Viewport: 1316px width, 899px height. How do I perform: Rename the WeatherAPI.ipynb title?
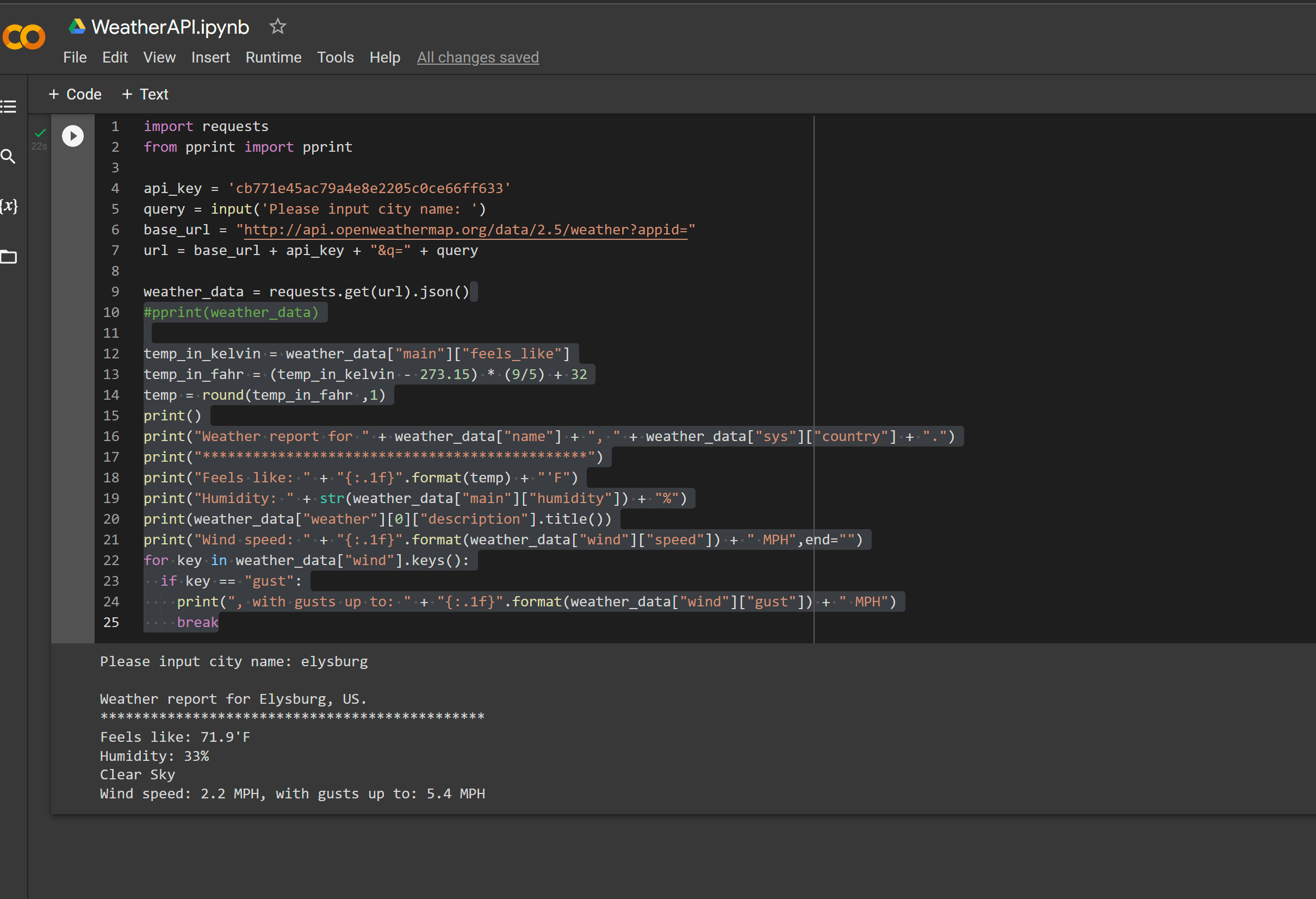[x=170, y=27]
